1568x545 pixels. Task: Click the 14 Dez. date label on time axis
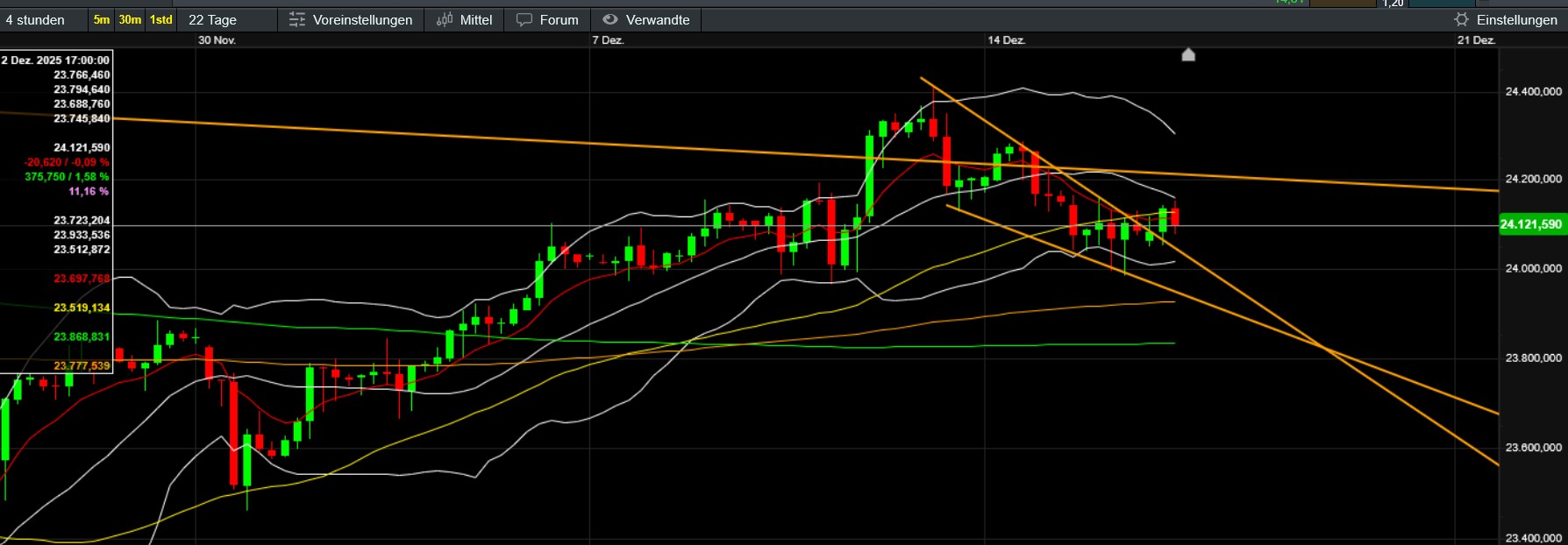pos(1006,40)
